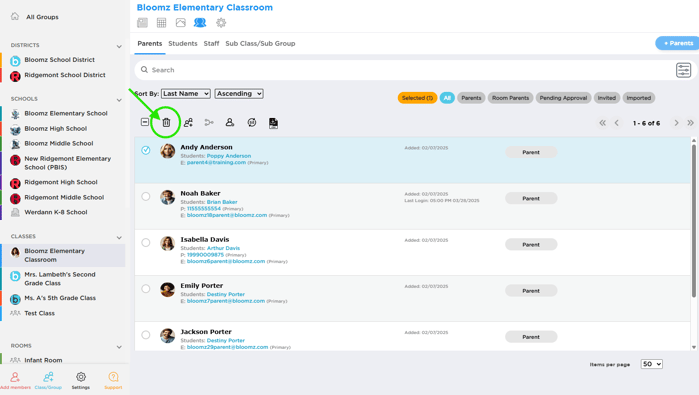The width and height of the screenshot is (699, 395).
Task: Click the All Groups home icon
Action: tap(15, 16)
